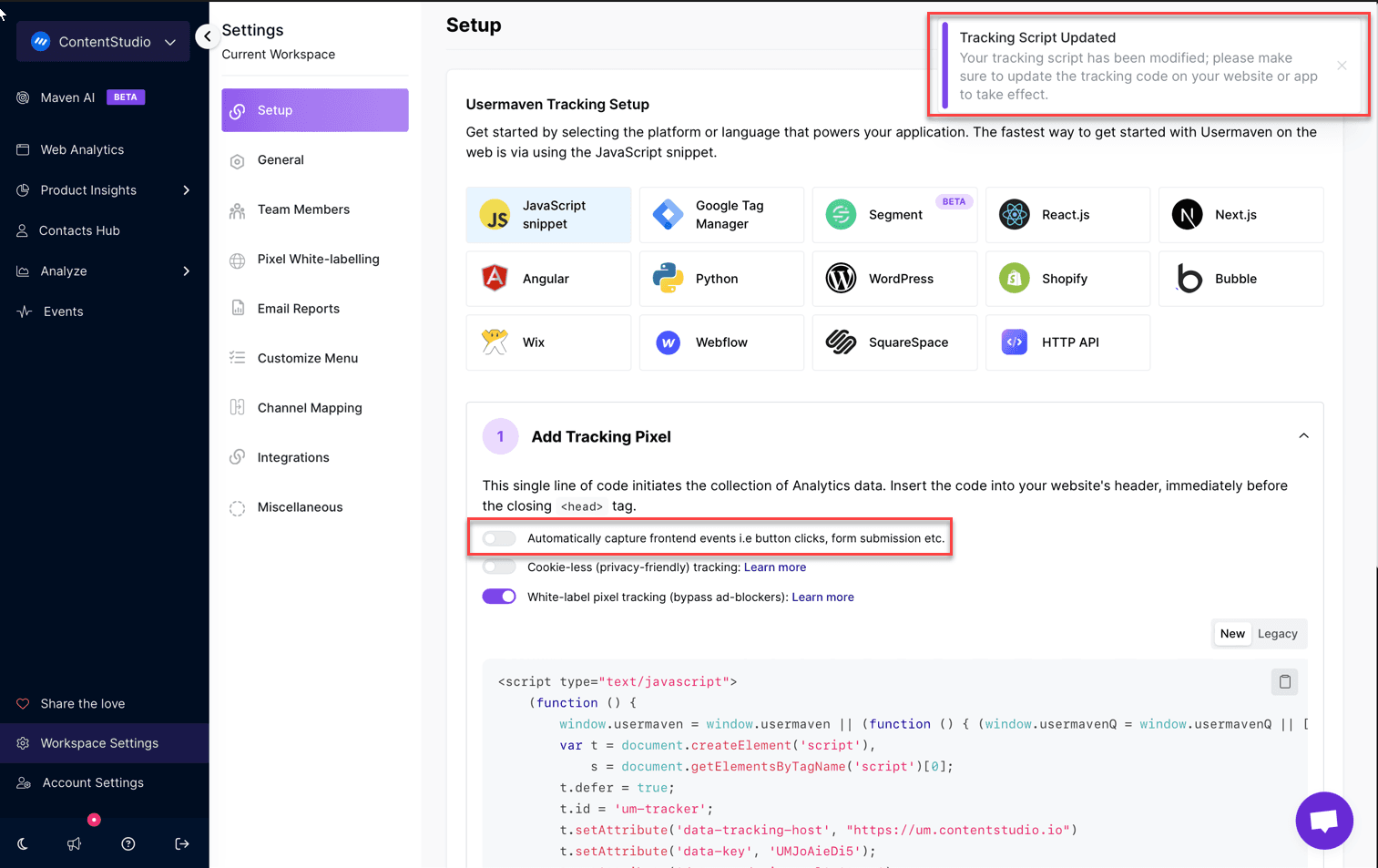This screenshot has height=868, width=1378.
Task: Turn on cookie-less tracking toggle
Action: pyautogui.click(x=499, y=567)
